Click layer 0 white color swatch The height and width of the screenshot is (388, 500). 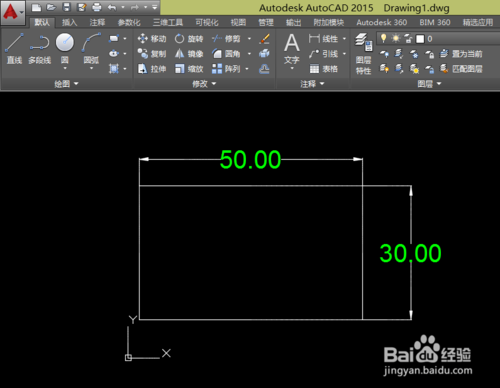pyautogui.click(x=420, y=39)
